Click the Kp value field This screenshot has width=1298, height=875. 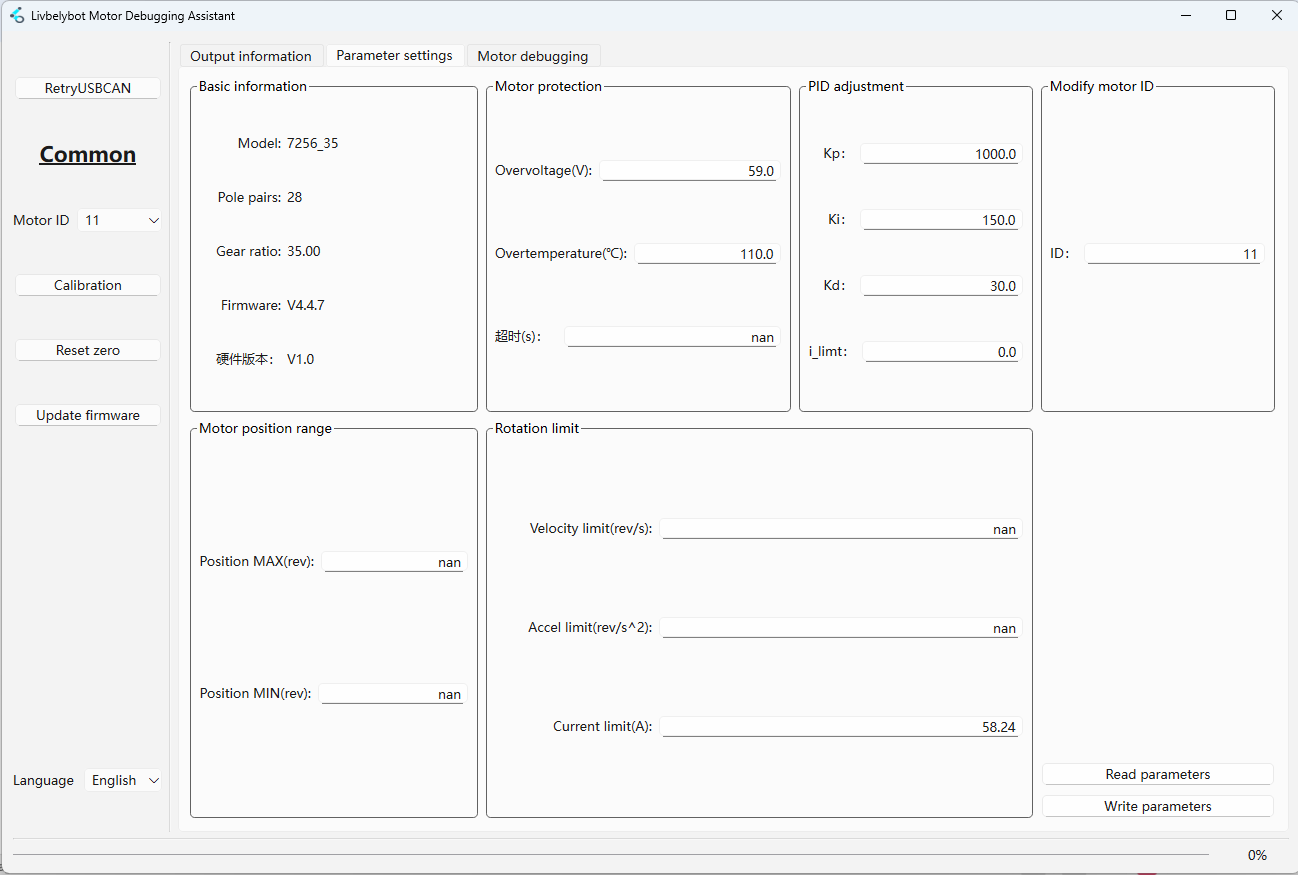[939, 154]
